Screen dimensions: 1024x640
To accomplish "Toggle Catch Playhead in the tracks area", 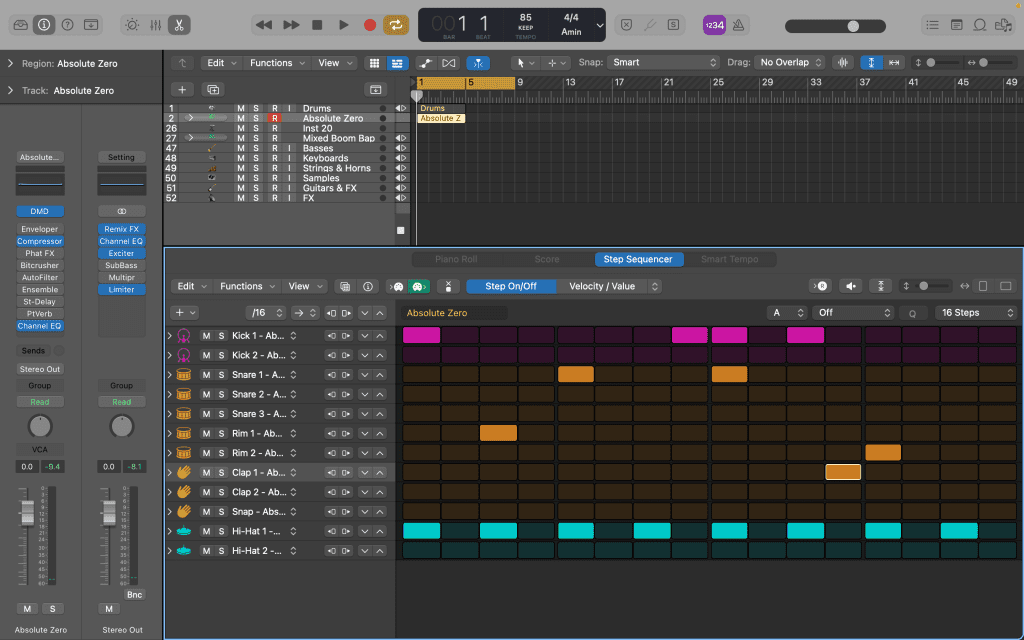I will (478, 63).
